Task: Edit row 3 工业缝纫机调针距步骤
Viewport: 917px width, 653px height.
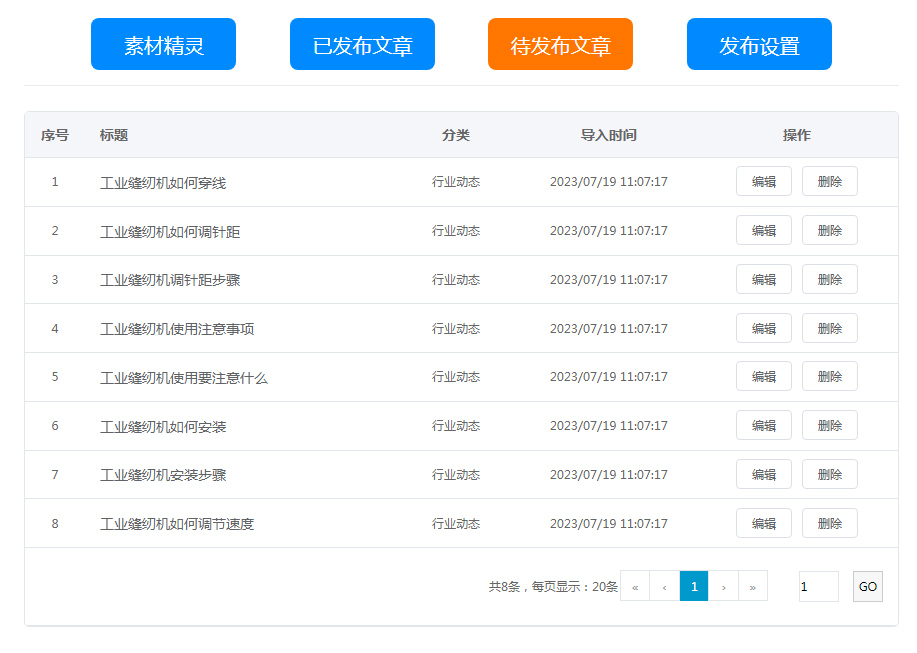Action: pos(763,280)
